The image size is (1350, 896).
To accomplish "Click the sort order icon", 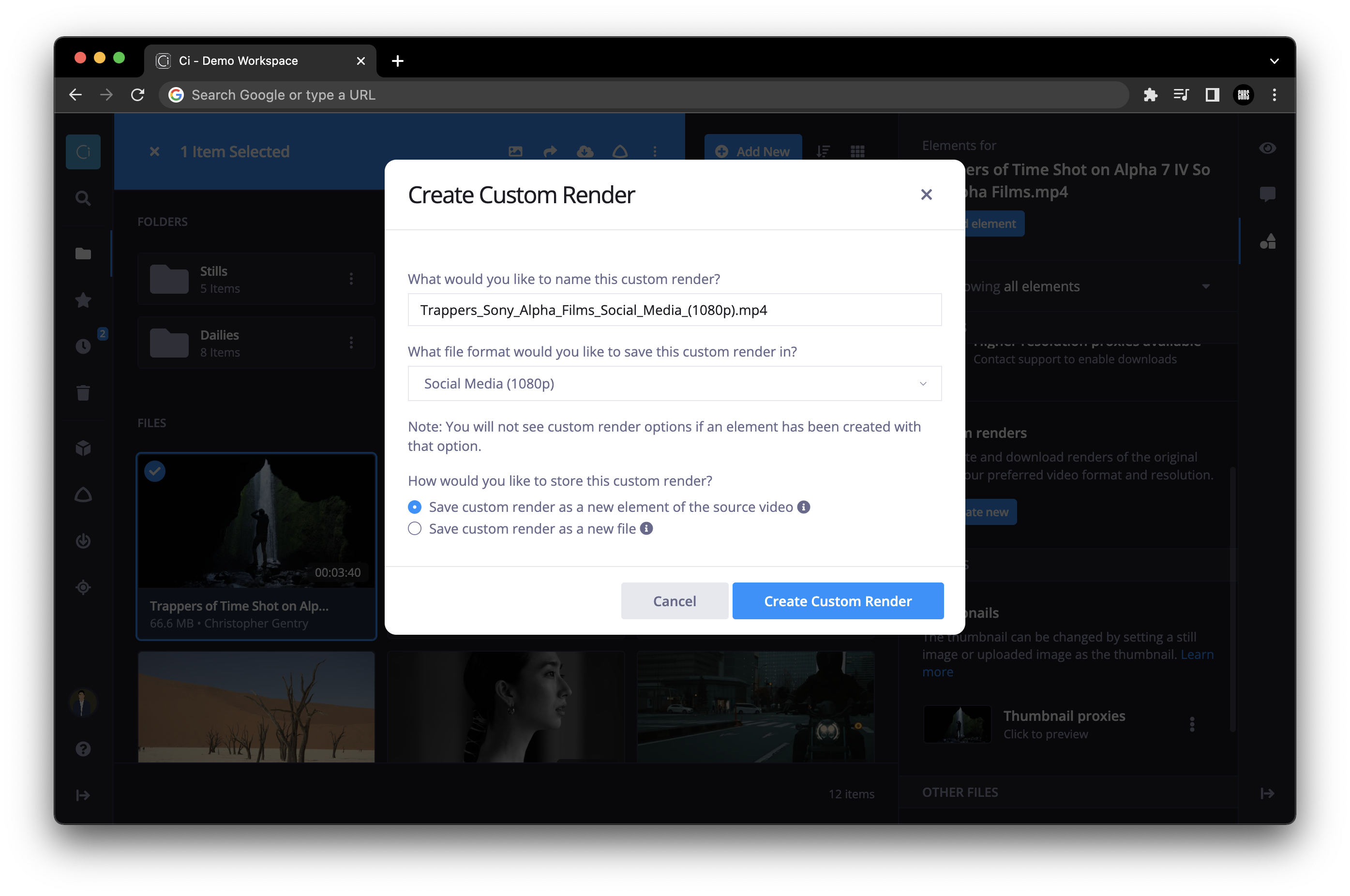I will pos(823,151).
